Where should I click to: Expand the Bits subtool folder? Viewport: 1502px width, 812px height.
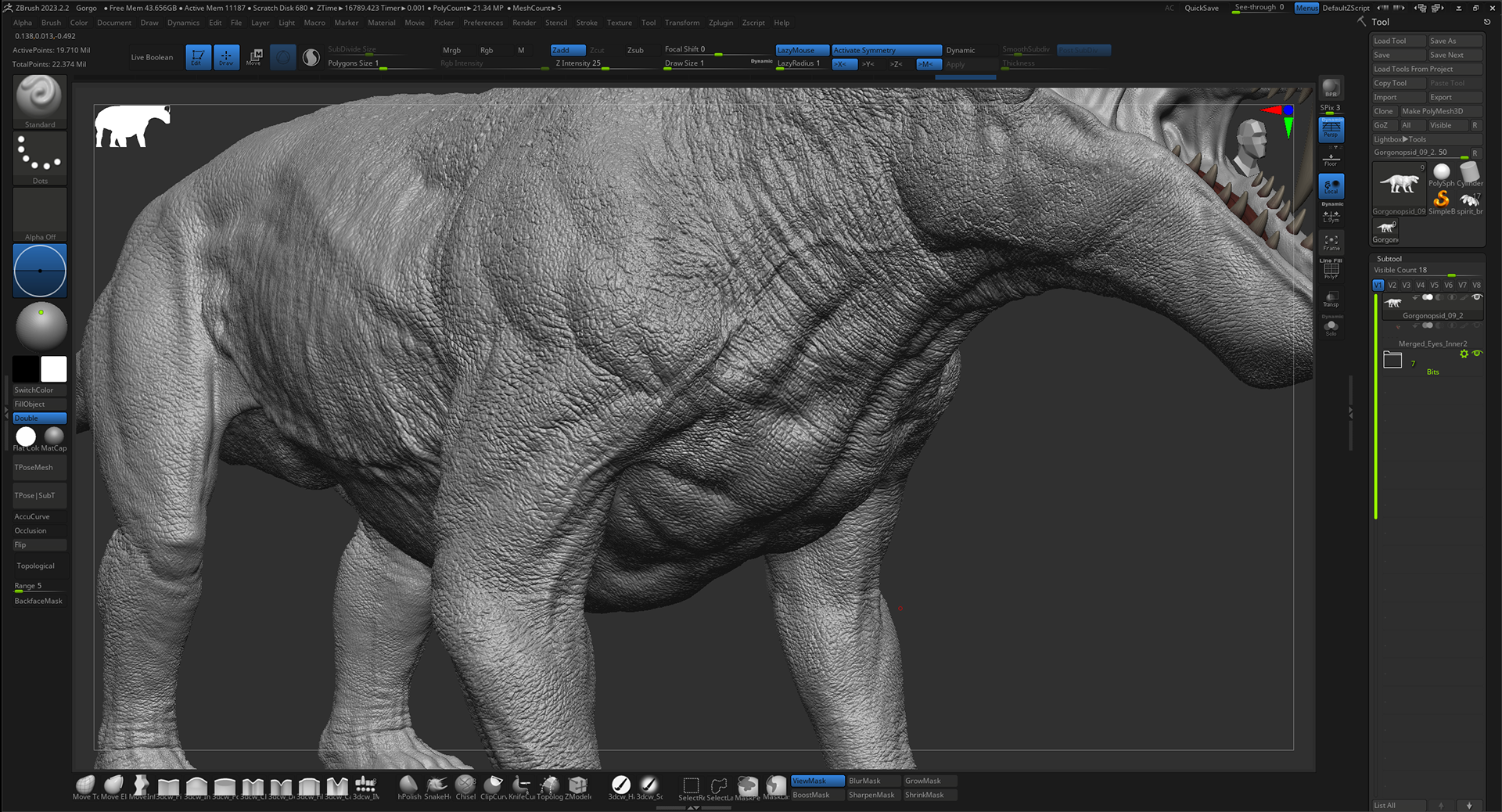point(1392,360)
